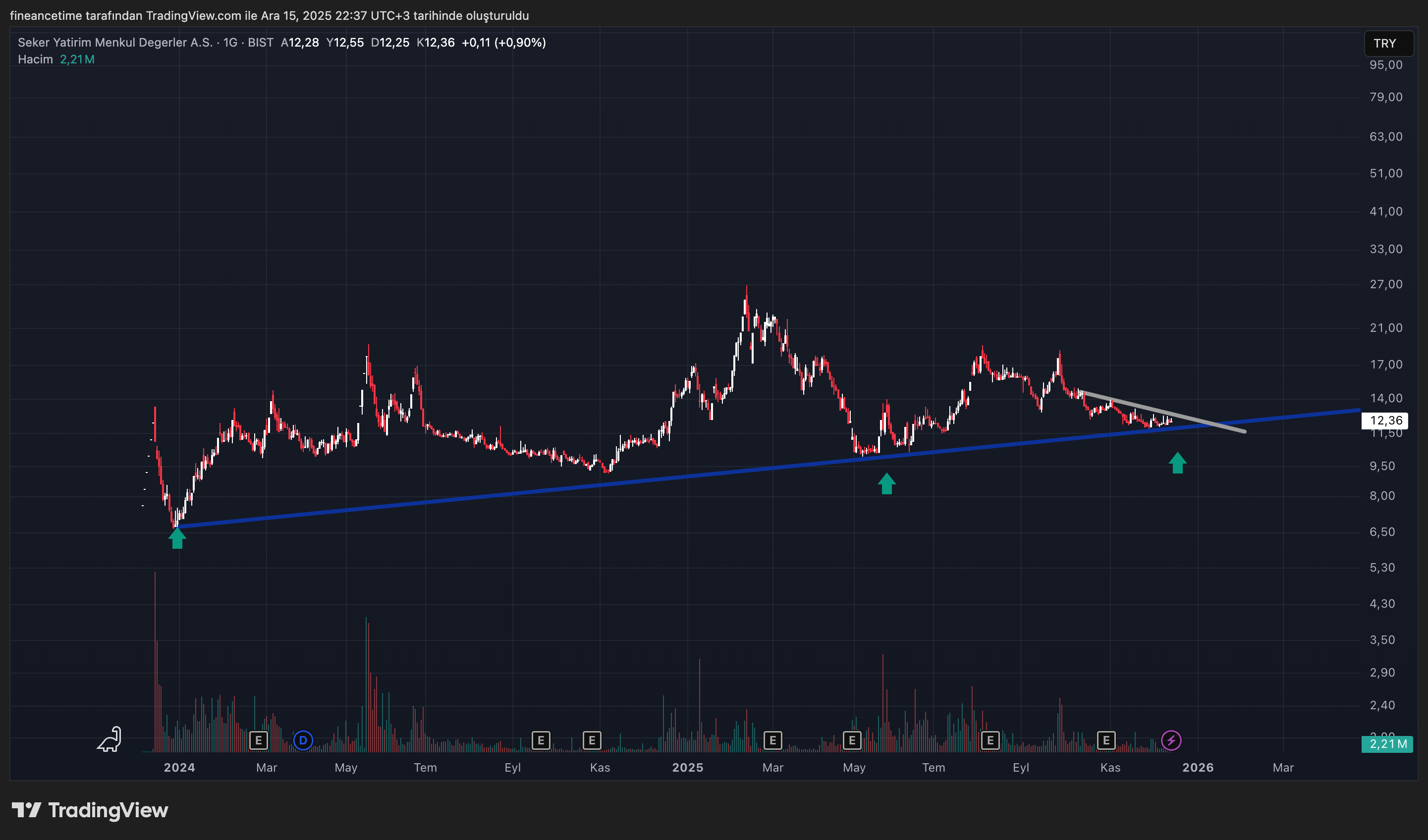Click the Hacim volume indicator label
This screenshot has height=840, width=1428.
[35, 59]
